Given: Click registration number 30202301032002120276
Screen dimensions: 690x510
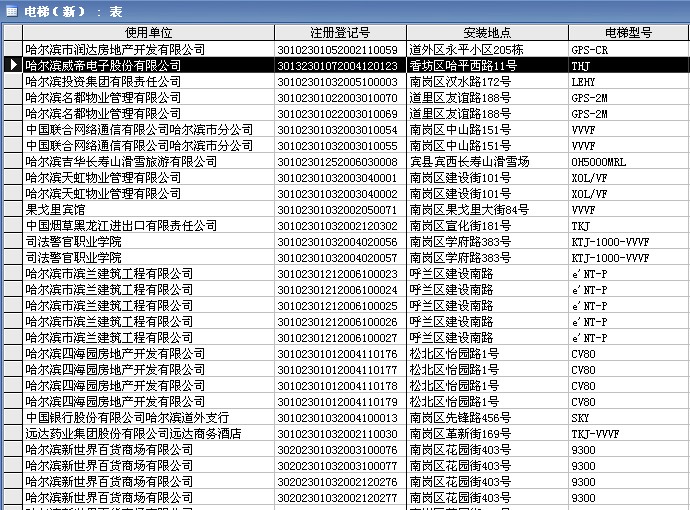Looking at the screenshot, I should [x=340, y=481].
